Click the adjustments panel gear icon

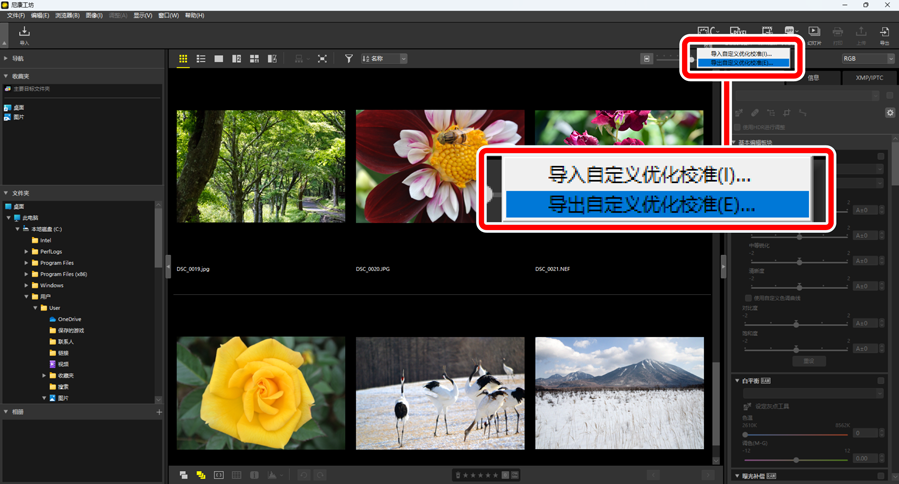pyautogui.click(x=890, y=113)
